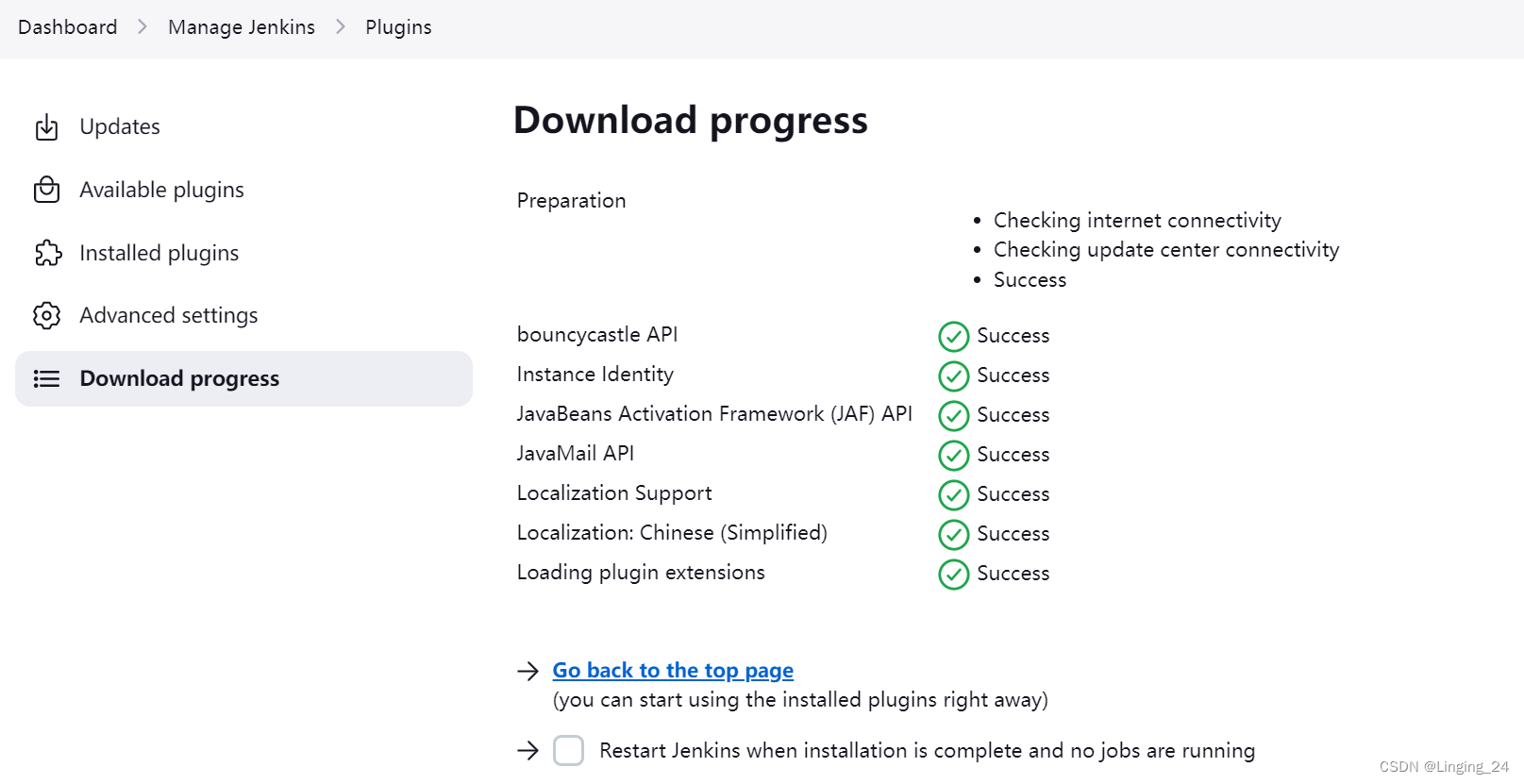The height and width of the screenshot is (784, 1524).
Task: Click the JavaMail API plugin name
Action: point(576,454)
